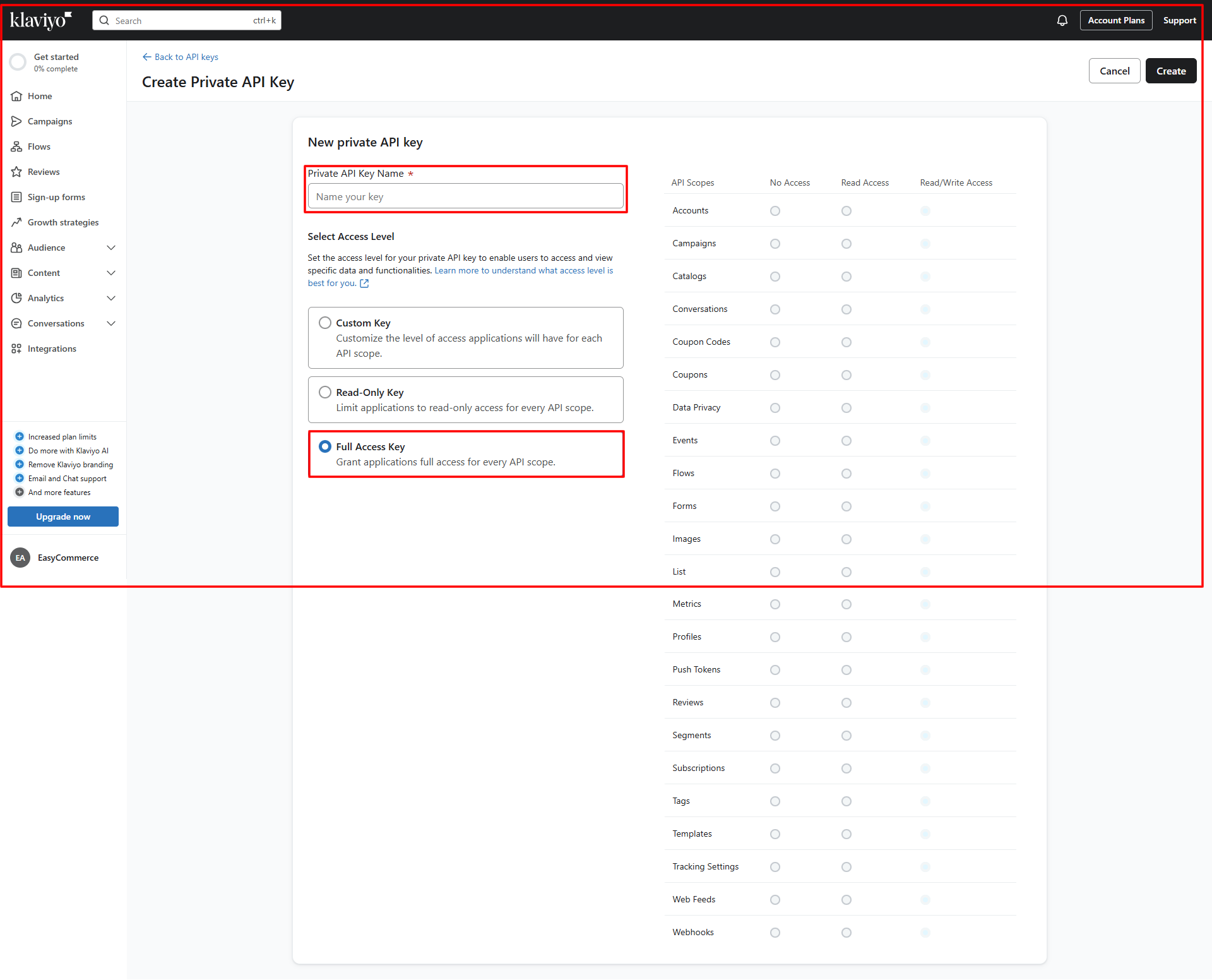
Task: Click the Reviews star icon
Action: (16, 172)
